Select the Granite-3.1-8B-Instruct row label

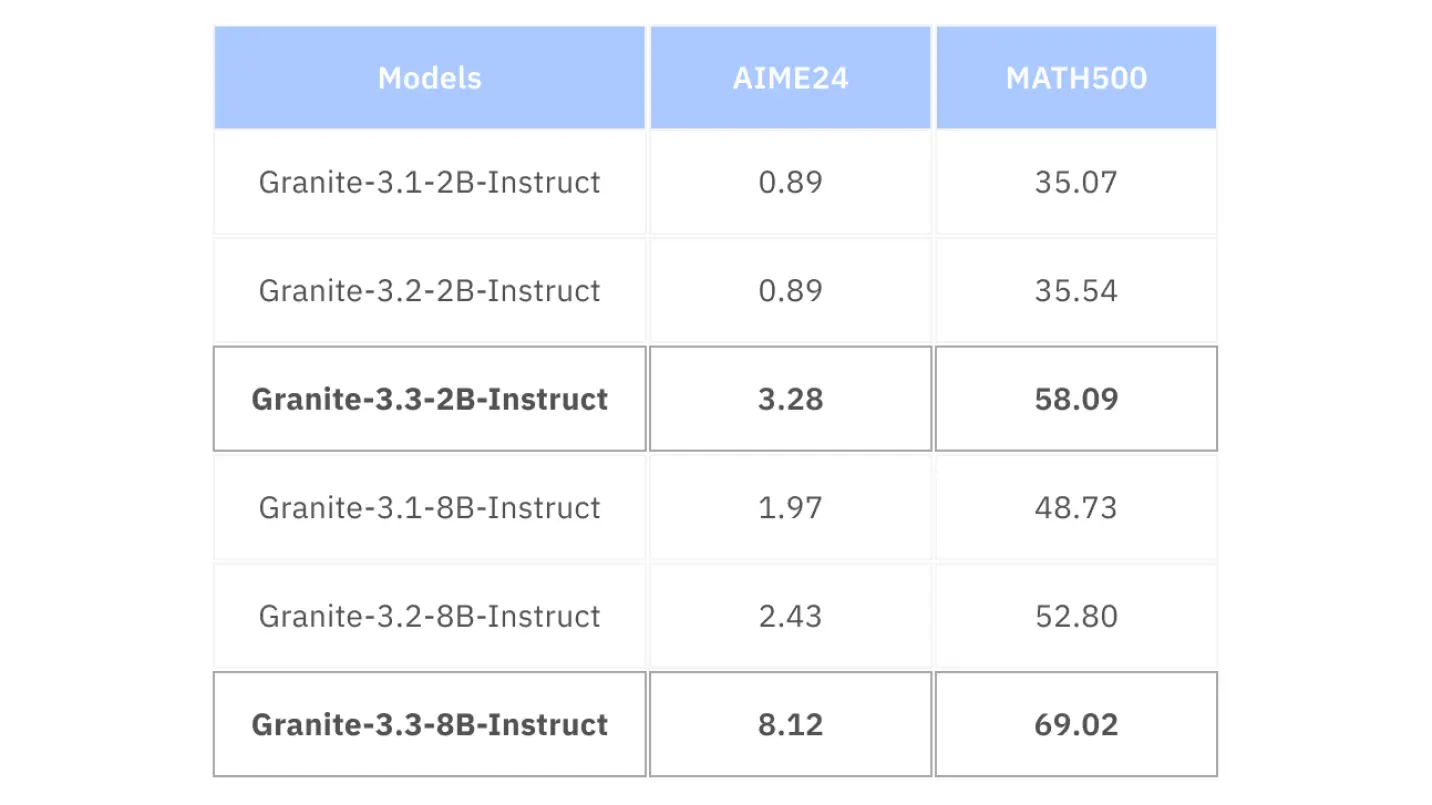pos(429,508)
